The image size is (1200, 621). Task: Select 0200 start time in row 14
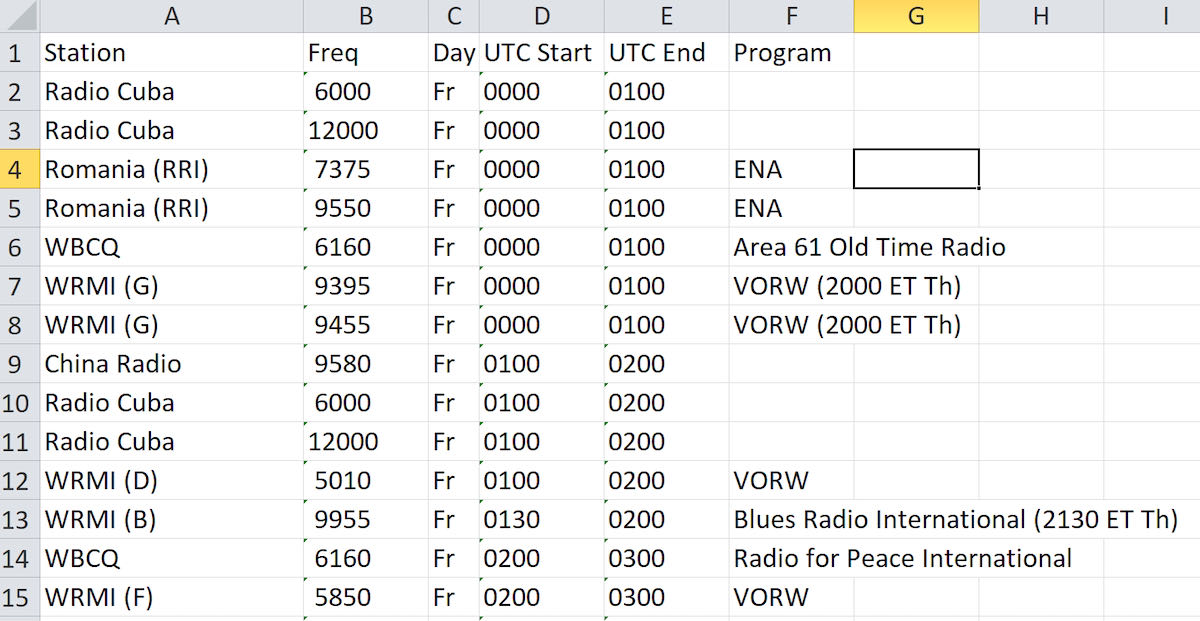(542, 559)
